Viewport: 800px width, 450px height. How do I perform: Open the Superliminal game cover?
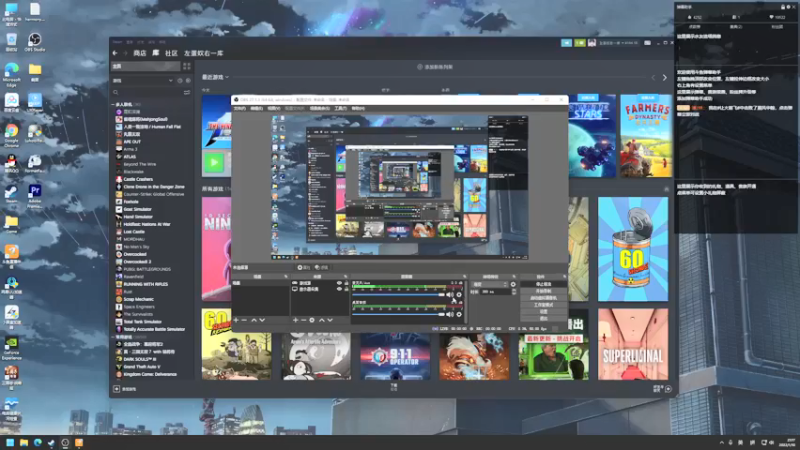(633, 344)
